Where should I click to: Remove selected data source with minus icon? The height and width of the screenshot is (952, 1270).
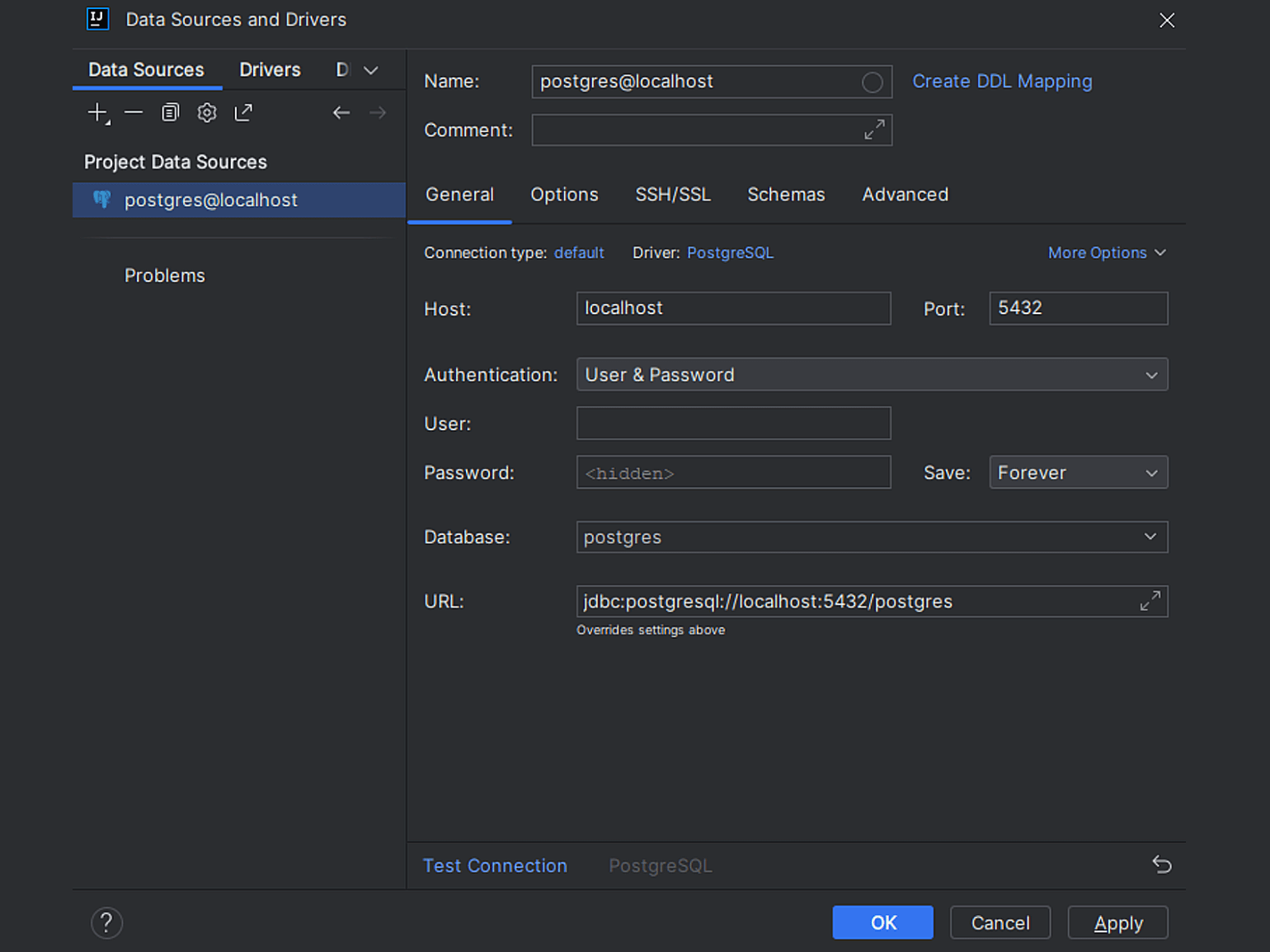tap(134, 113)
